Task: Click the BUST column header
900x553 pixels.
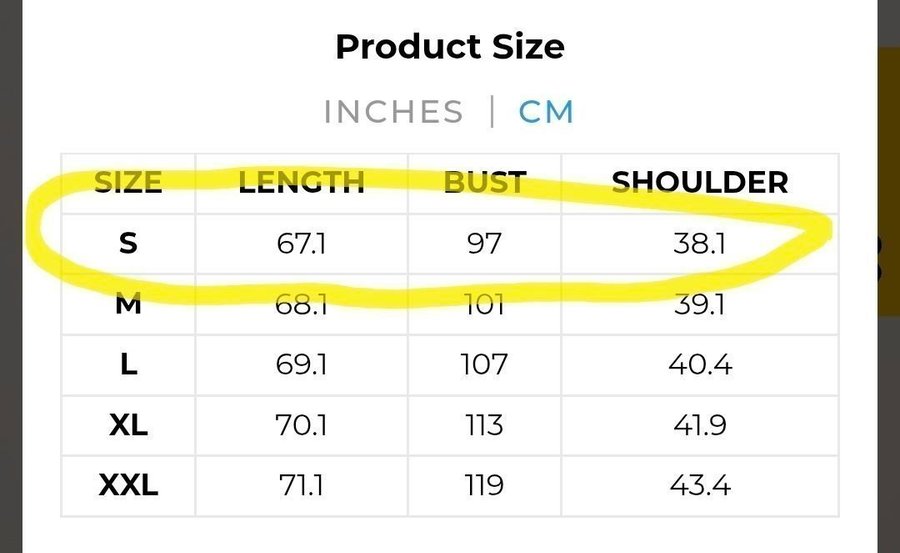Action: [x=484, y=182]
